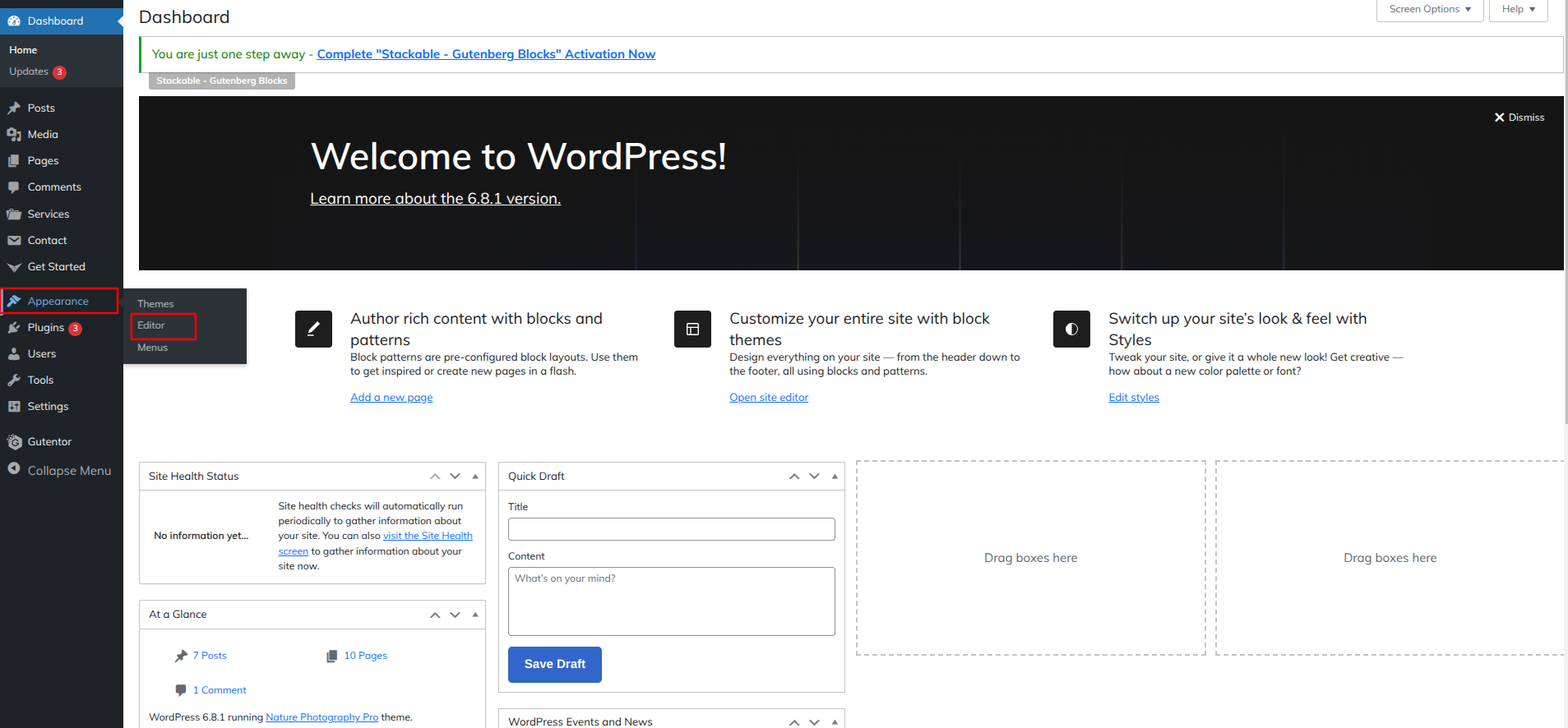Click the 'No information yet...' text
The image size is (1568, 728).
click(x=201, y=536)
